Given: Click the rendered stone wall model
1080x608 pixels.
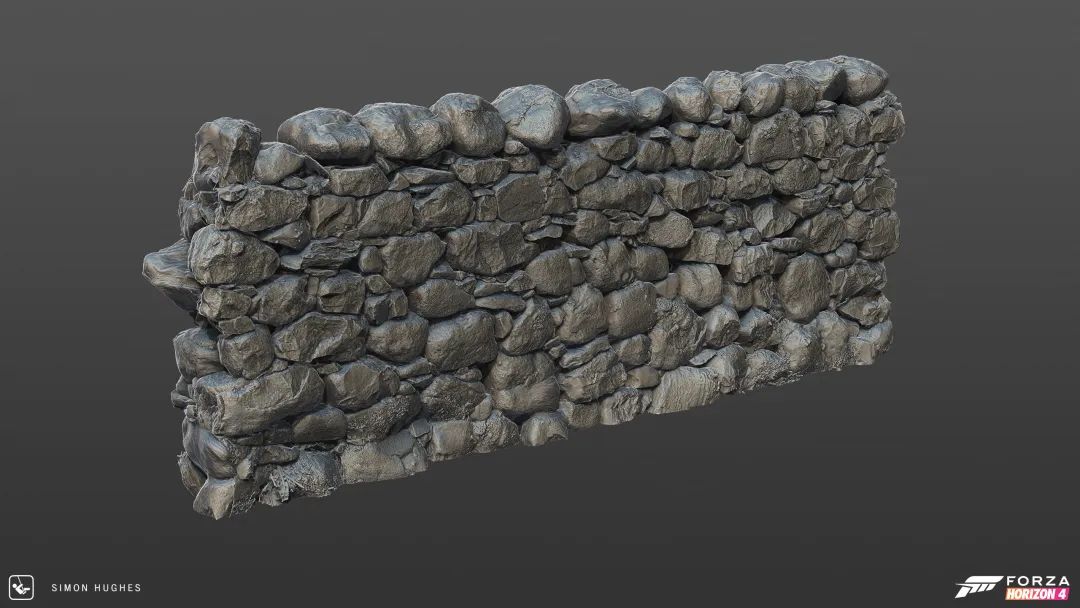Looking at the screenshot, I should [523, 286].
